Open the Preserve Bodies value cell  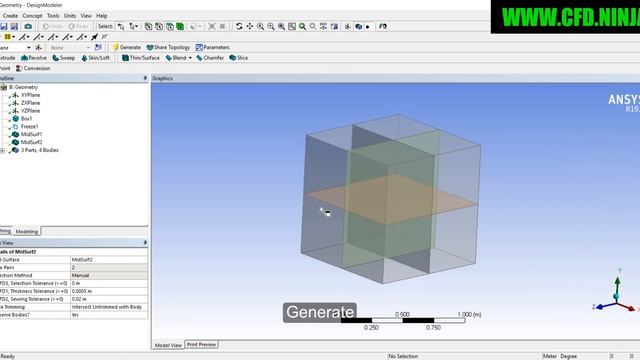[109, 315]
